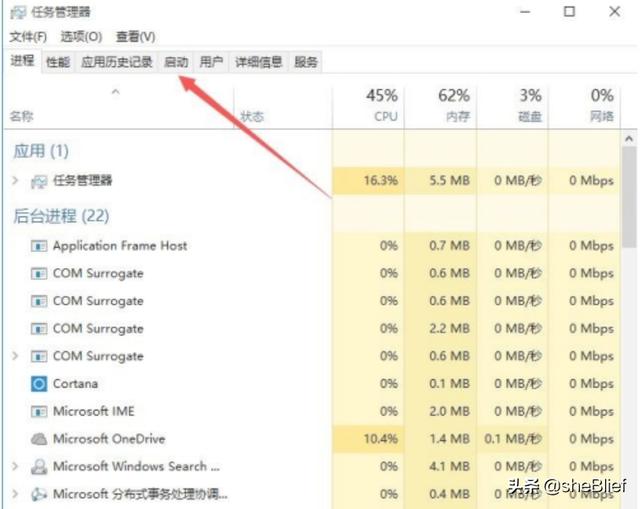
Task: Click the 任务管理器 app row icon
Action: point(39,181)
